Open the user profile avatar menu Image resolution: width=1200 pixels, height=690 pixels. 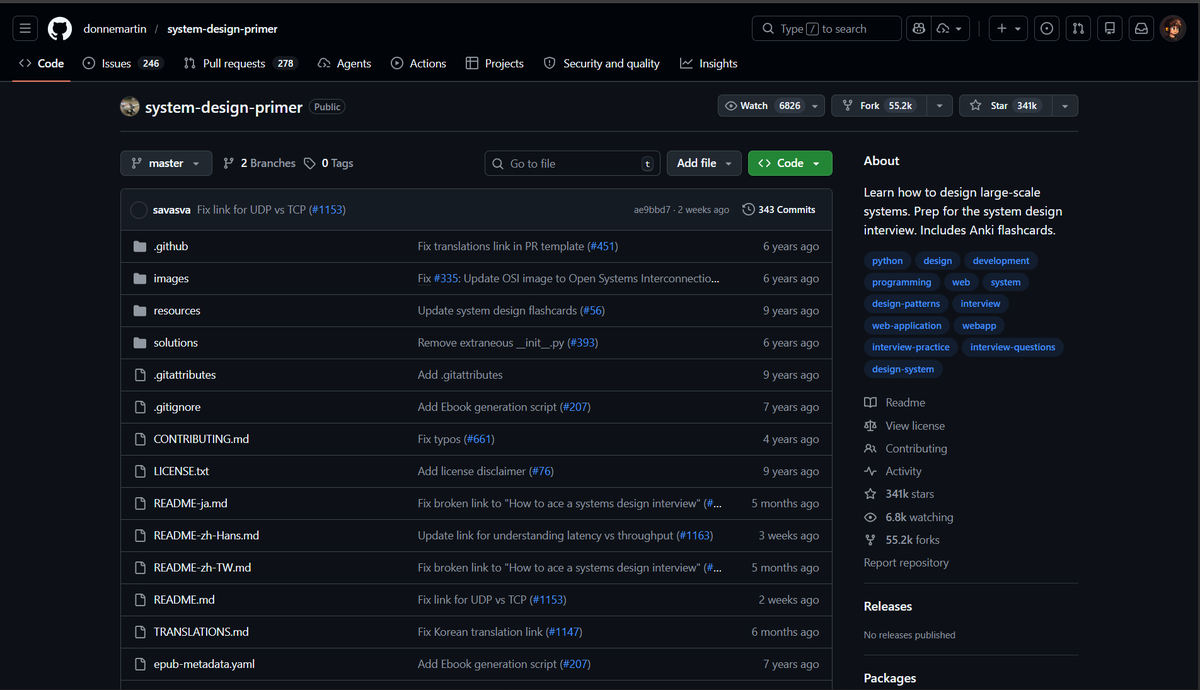pos(1172,29)
